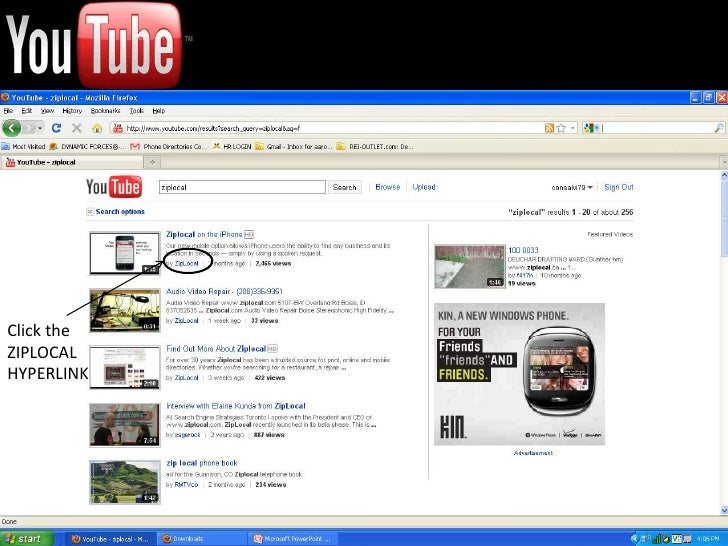
Task: Click the YouTube logo on the page
Action: [114, 187]
